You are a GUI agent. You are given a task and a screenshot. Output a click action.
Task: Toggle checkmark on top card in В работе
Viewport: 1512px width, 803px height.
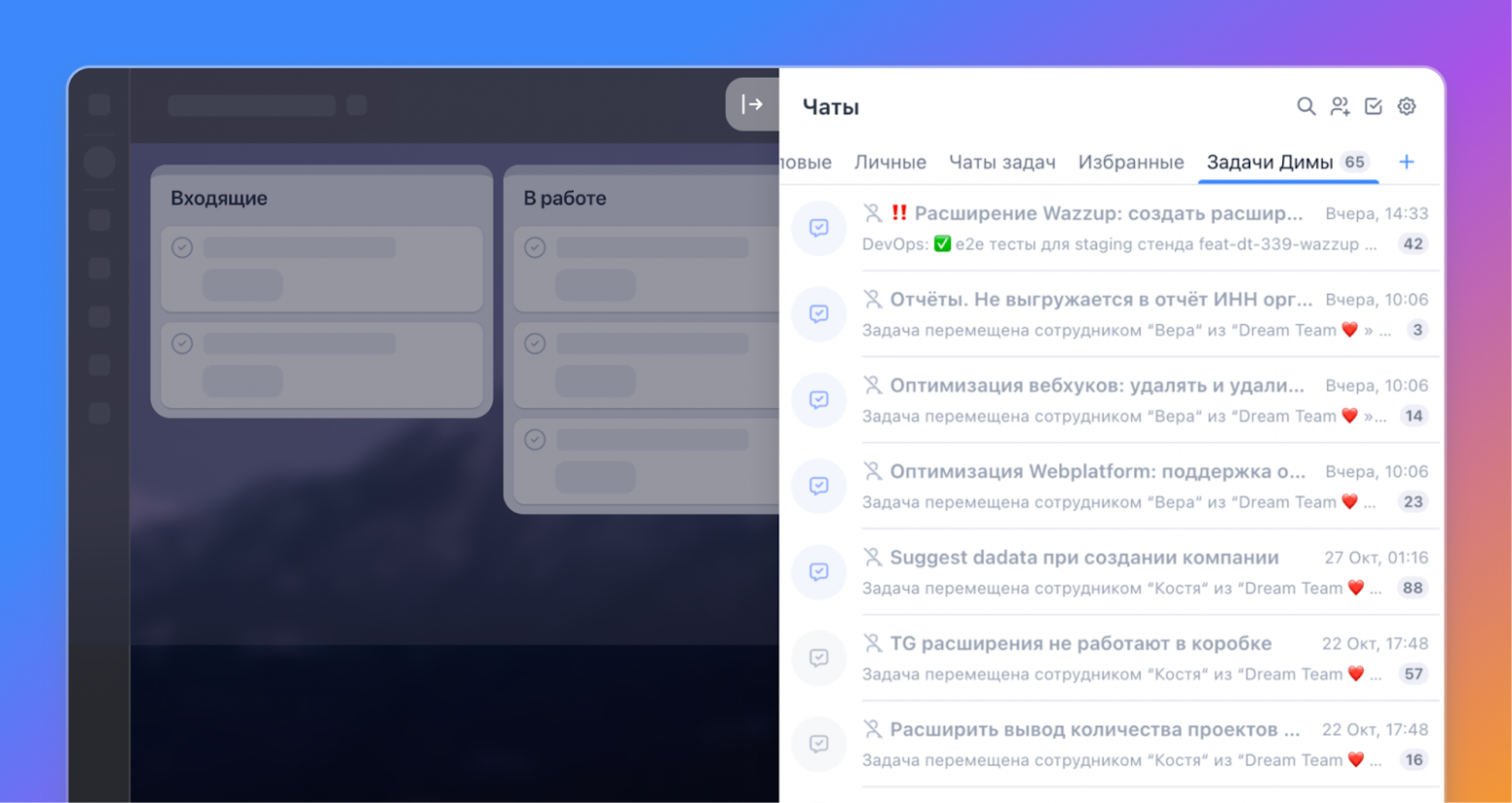coord(535,247)
